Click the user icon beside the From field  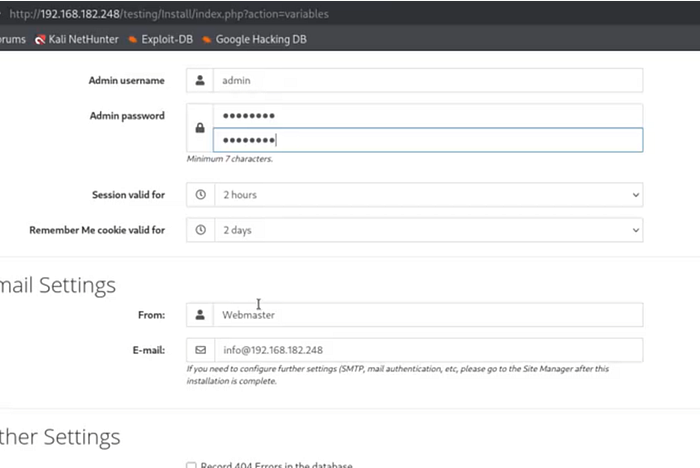[x=200, y=315]
